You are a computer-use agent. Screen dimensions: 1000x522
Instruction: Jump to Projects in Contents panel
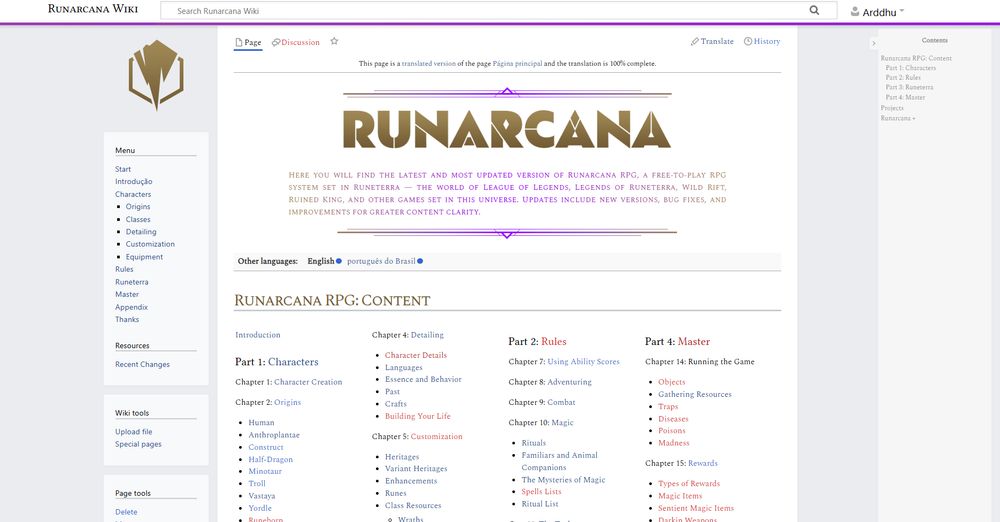(892, 108)
